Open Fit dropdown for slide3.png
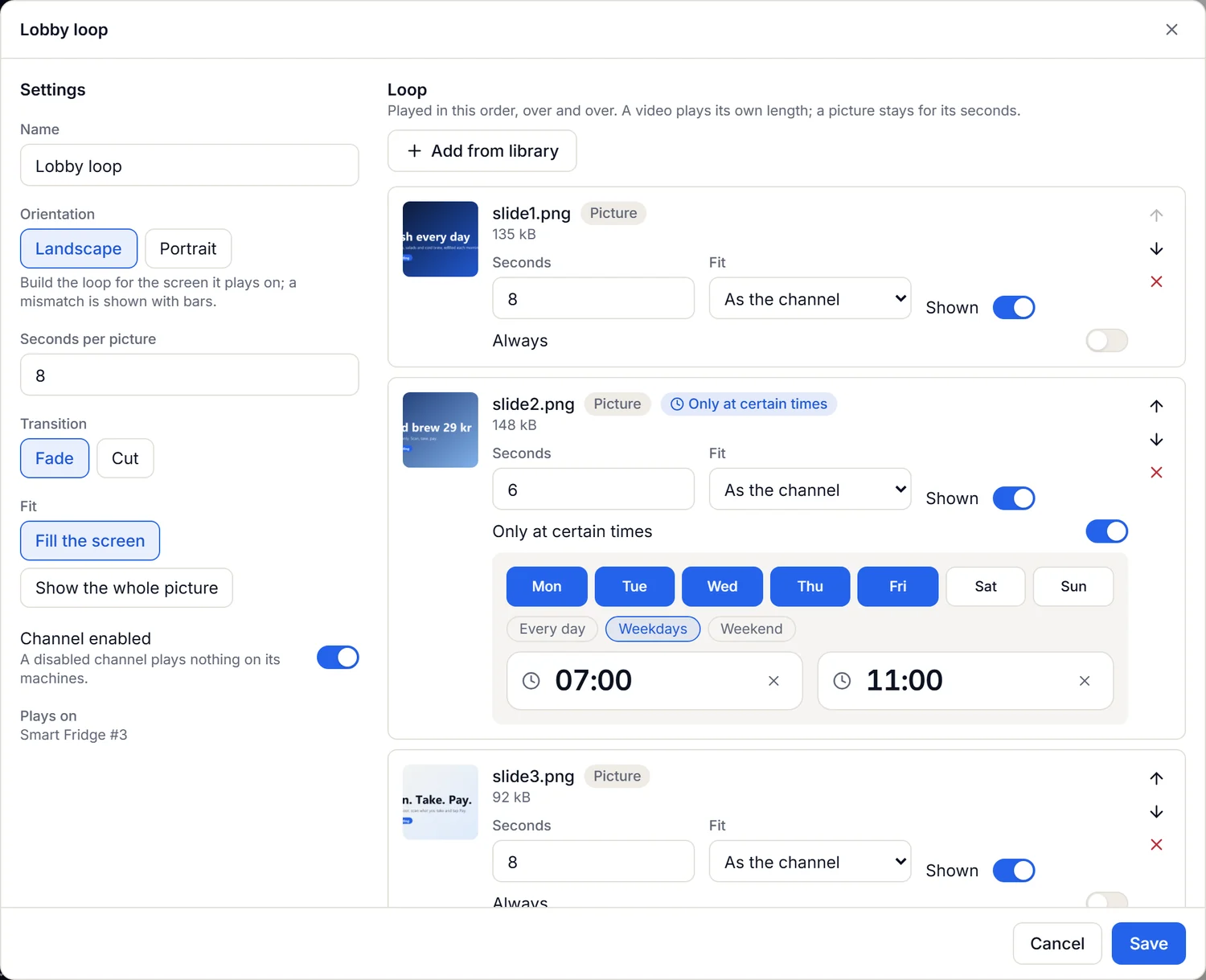 (810, 861)
